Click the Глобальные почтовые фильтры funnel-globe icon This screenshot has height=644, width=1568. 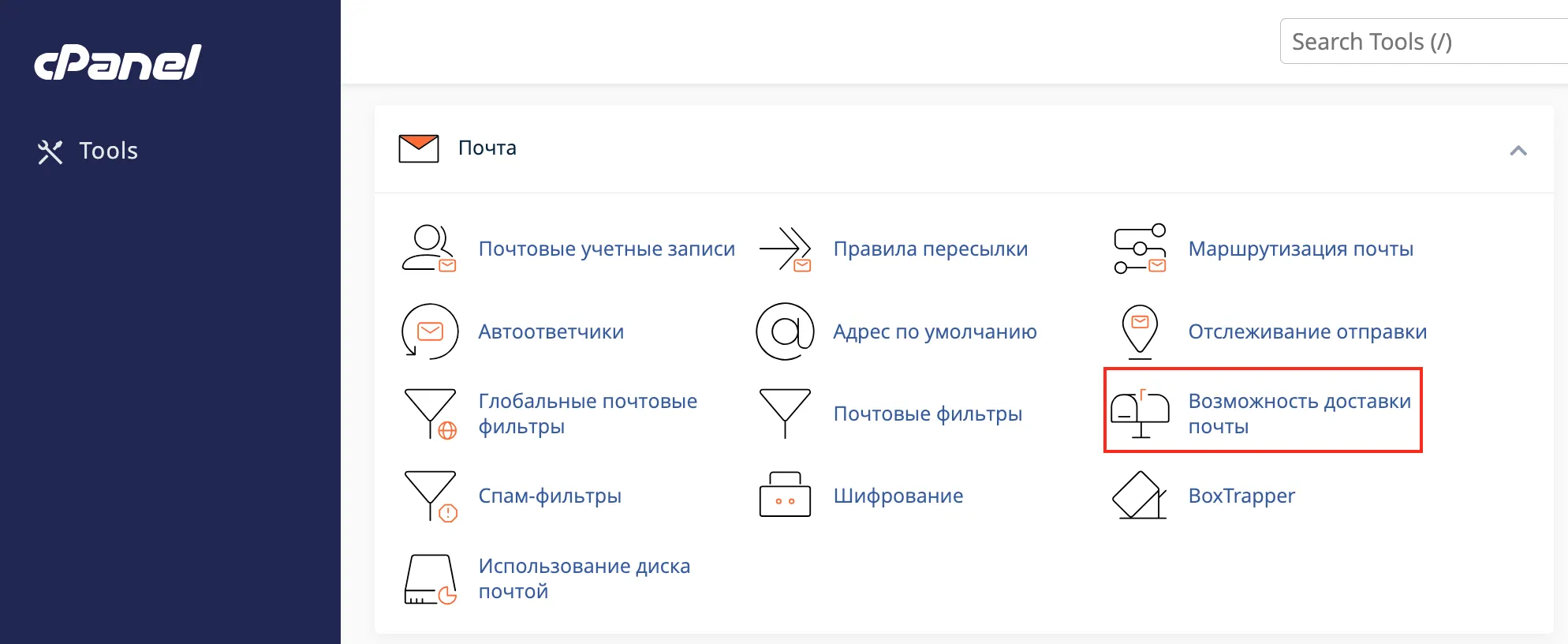[430, 413]
